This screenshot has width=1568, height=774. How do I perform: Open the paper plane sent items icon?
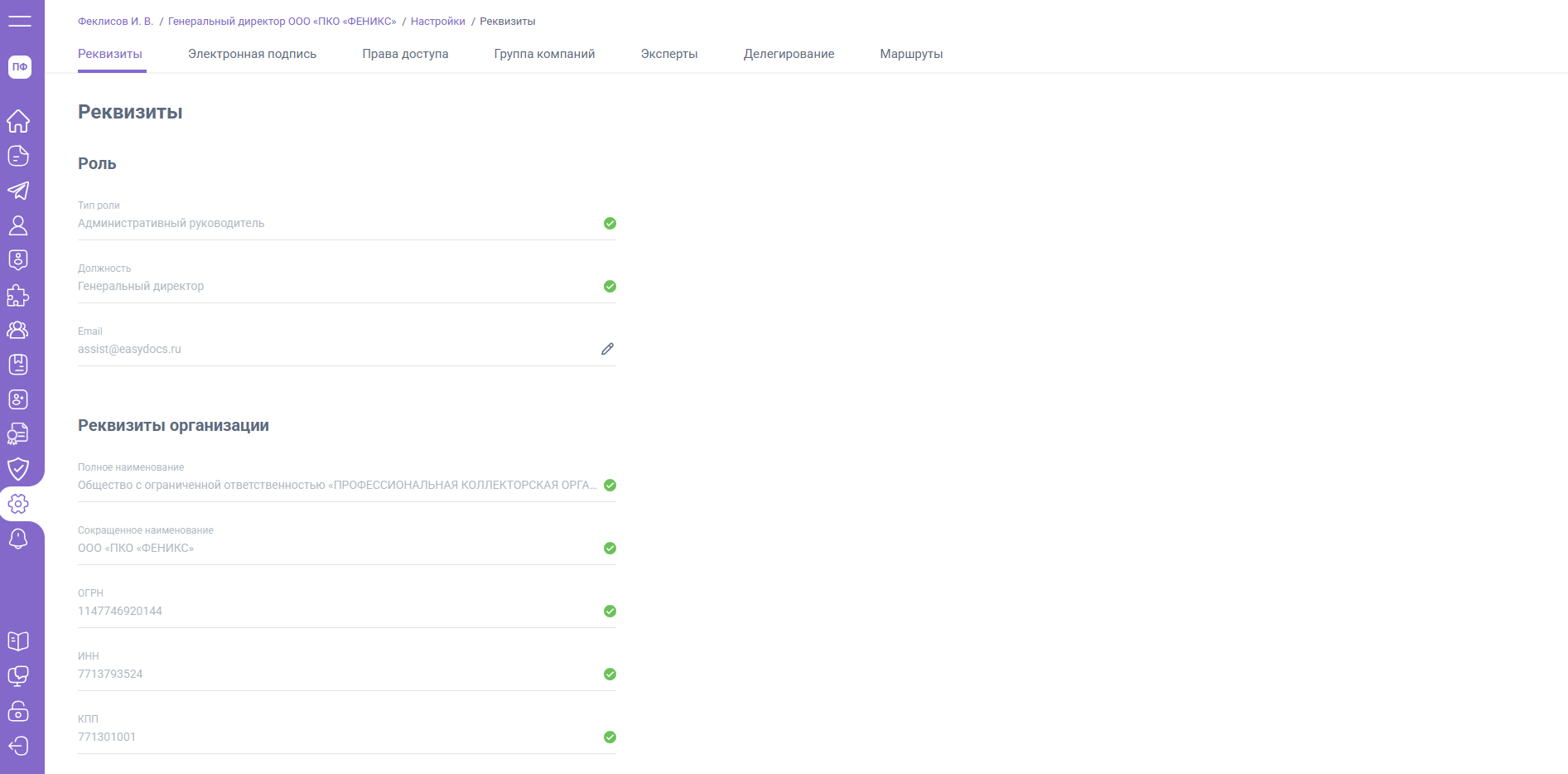click(x=18, y=191)
